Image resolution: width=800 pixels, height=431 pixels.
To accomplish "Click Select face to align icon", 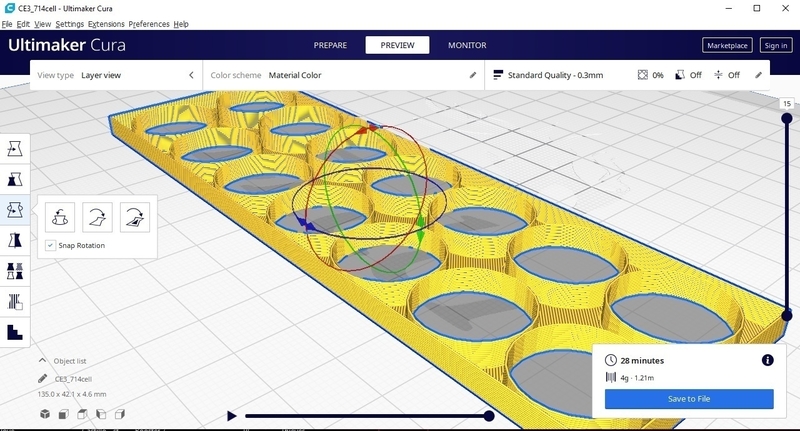I will click(135, 215).
